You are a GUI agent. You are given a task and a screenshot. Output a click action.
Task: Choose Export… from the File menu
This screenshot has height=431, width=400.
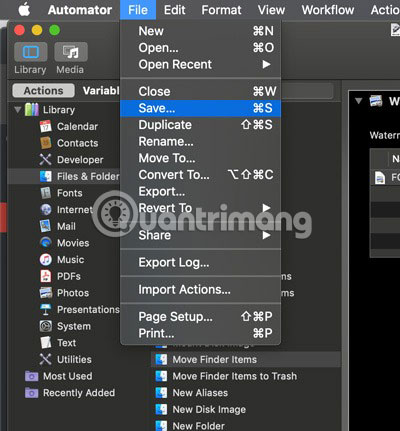[200, 191]
